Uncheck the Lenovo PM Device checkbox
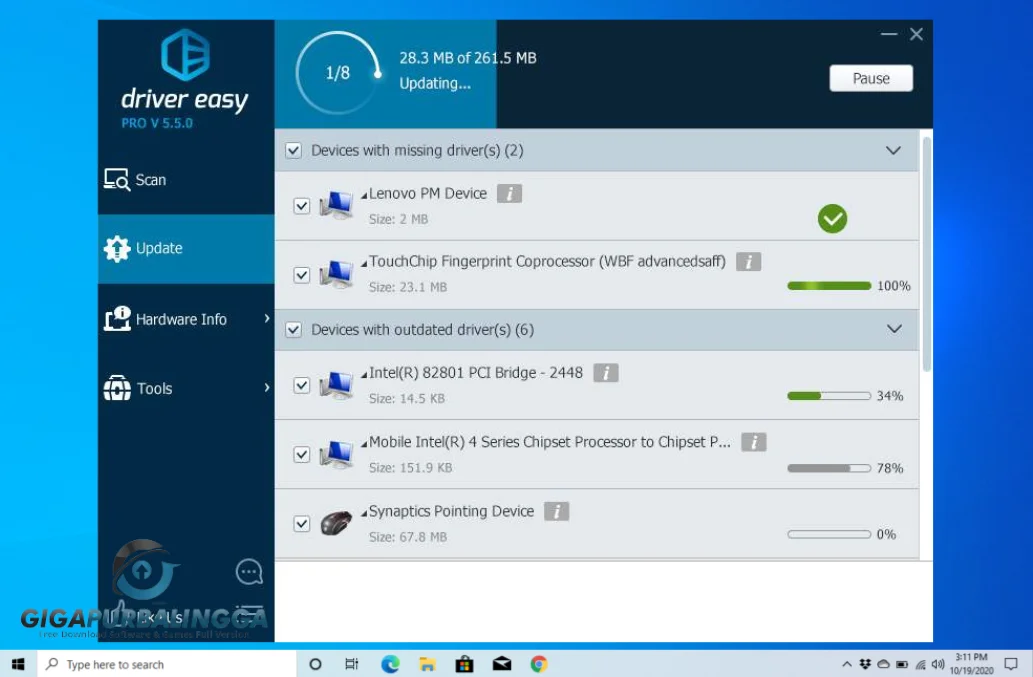This screenshot has width=1033, height=677. [301, 206]
